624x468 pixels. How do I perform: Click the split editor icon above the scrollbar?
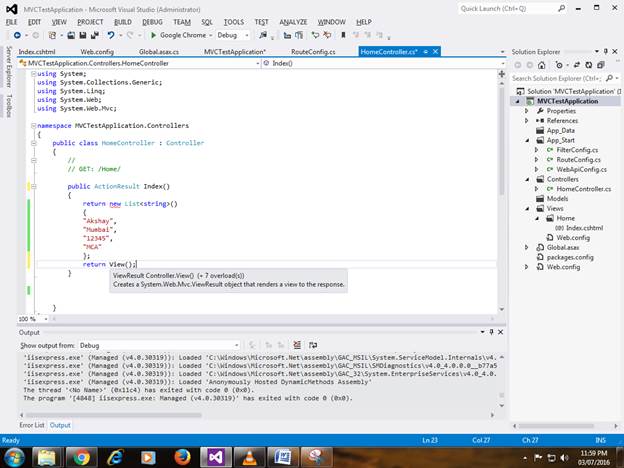pos(501,74)
